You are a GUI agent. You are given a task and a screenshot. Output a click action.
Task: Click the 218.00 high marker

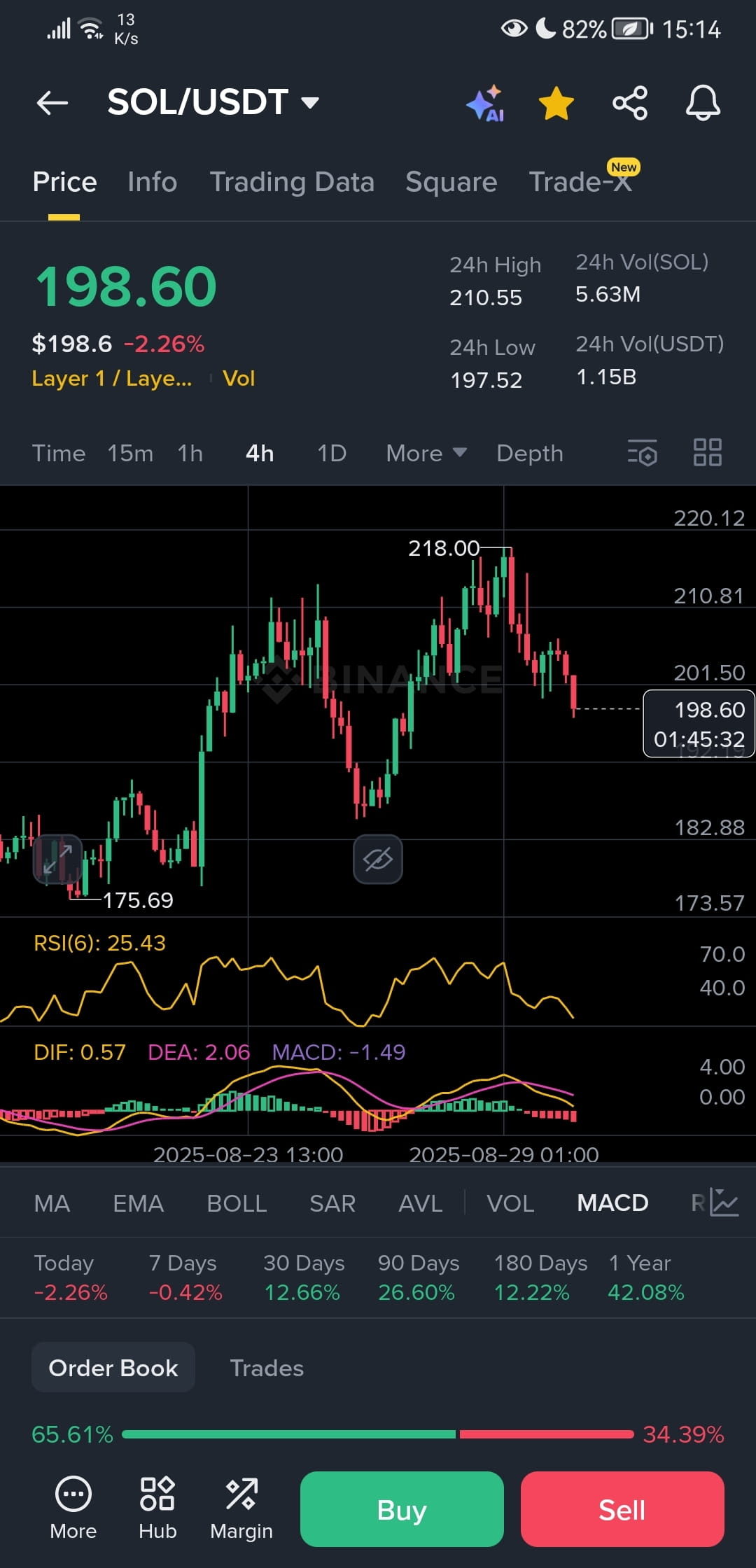[x=444, y=548]
